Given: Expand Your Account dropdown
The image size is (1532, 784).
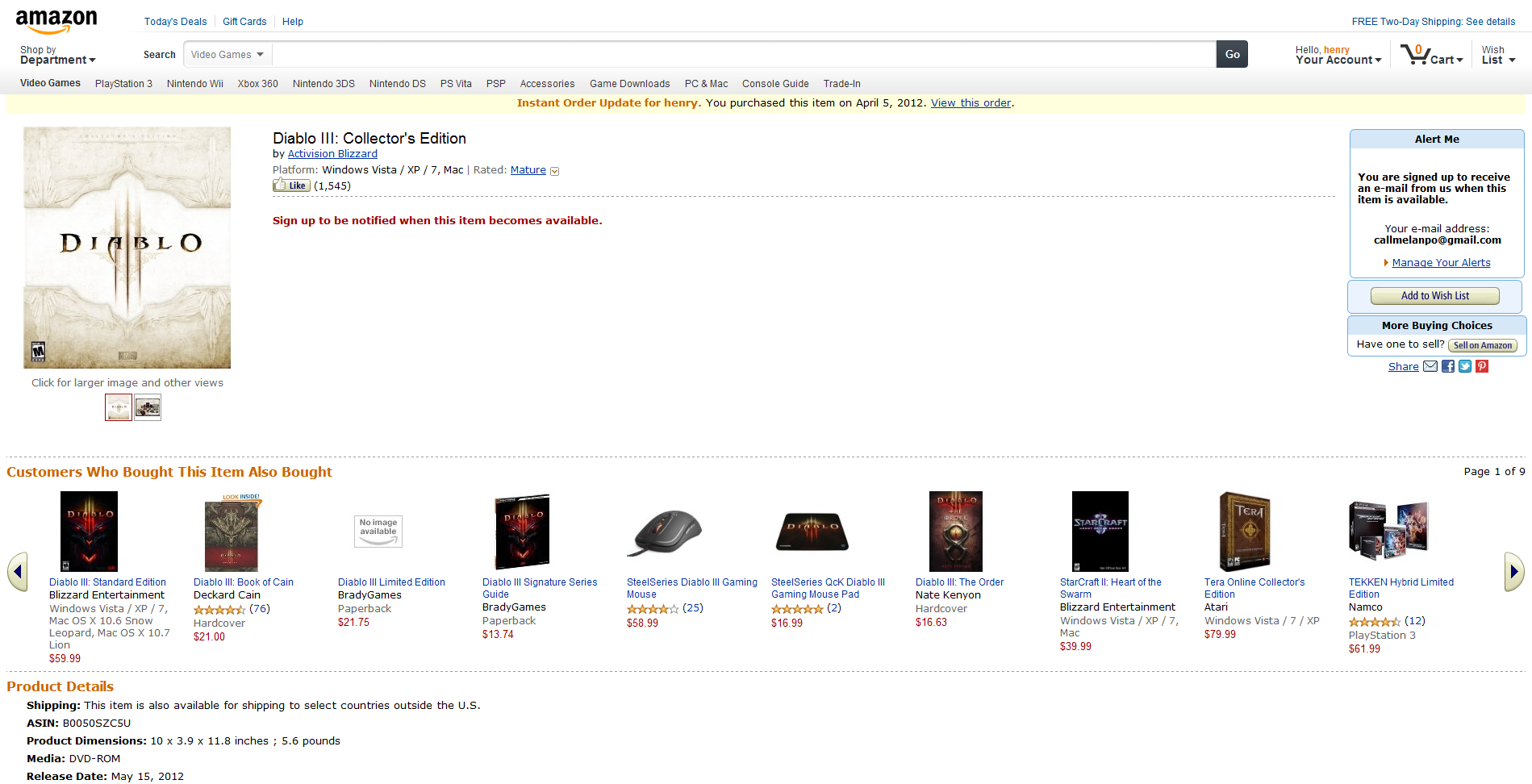Looking at the screenshot, I should pyautogui.click(x=1338, y=55).
